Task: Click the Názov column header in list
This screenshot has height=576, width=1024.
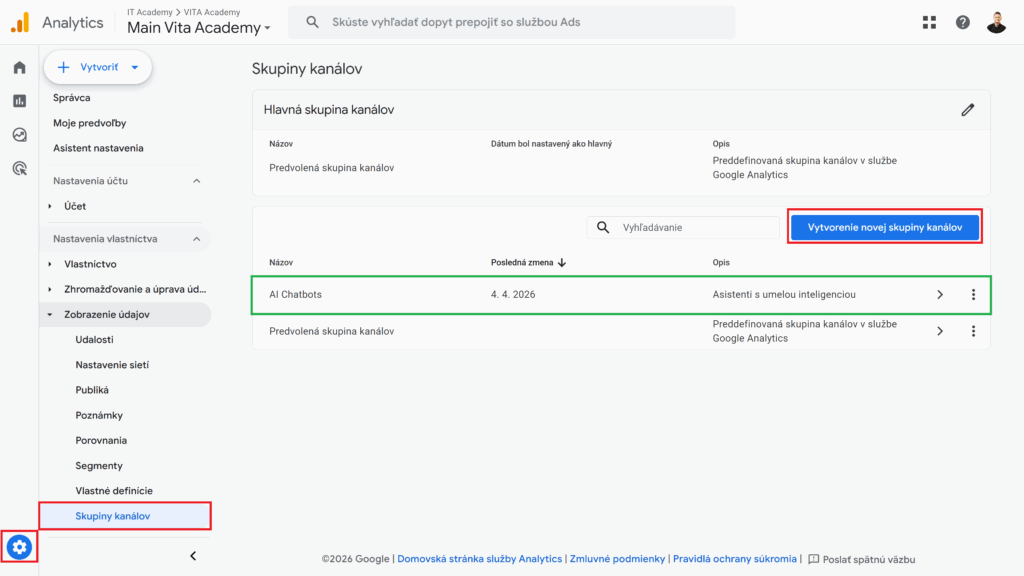Action: (x=281, y=263)
